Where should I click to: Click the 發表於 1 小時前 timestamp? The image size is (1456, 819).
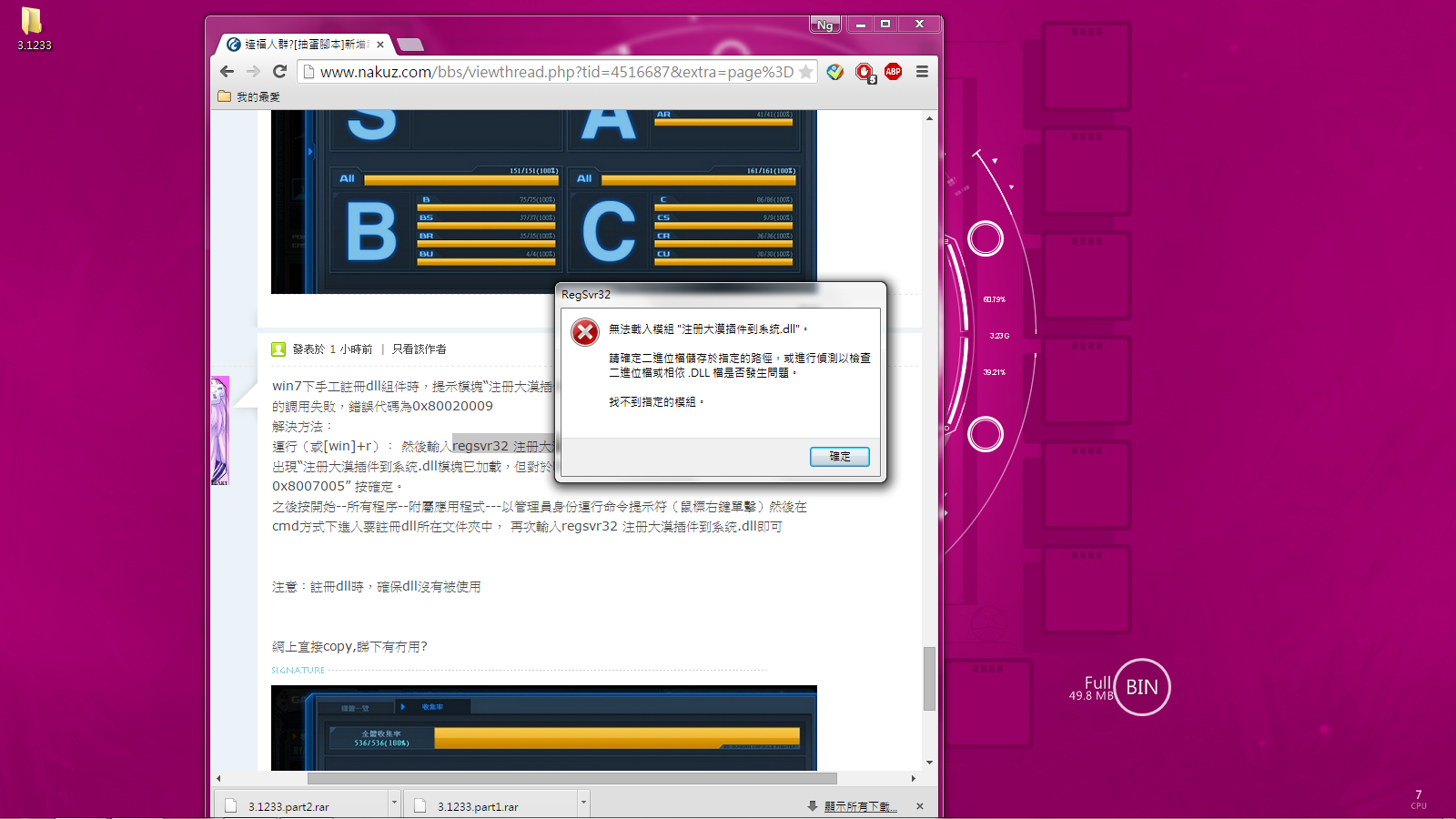[332, 349]
